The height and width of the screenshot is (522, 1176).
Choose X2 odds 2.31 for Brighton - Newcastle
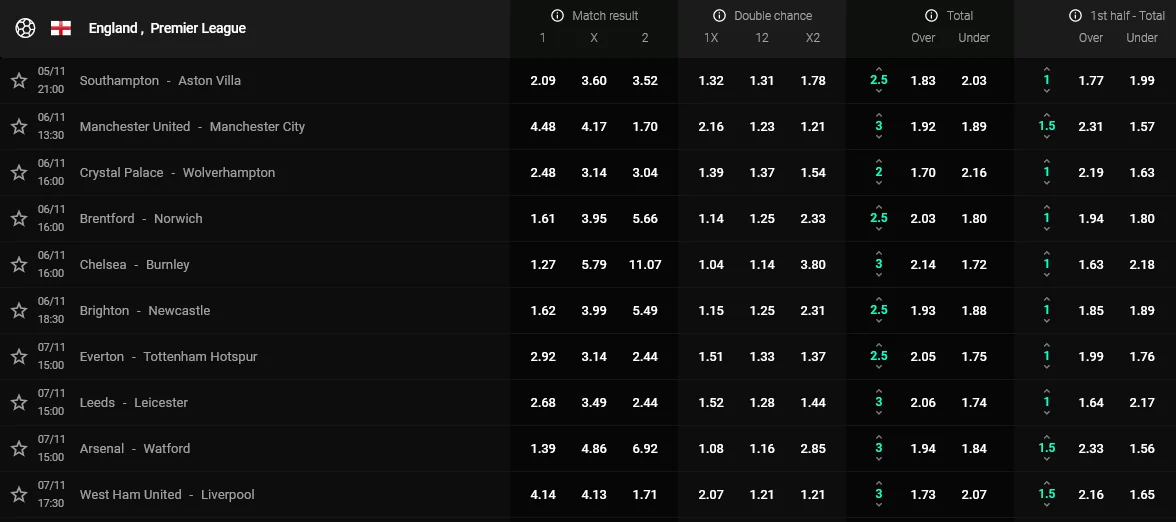tap(813, 311)
